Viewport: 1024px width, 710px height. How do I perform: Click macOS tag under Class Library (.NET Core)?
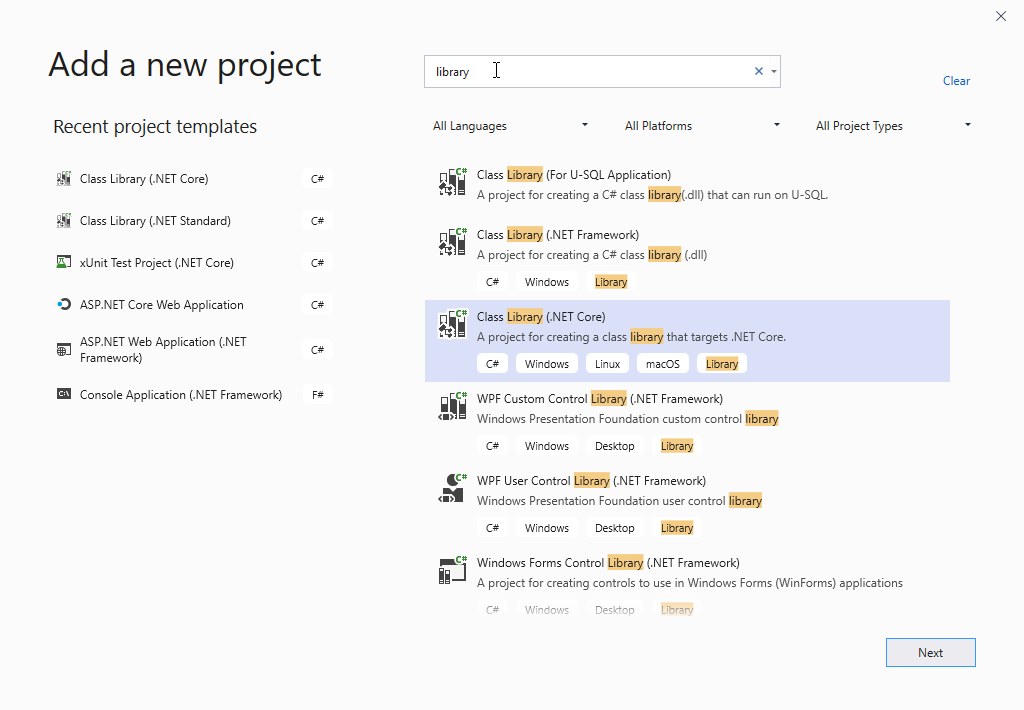(x=663, y=364)
